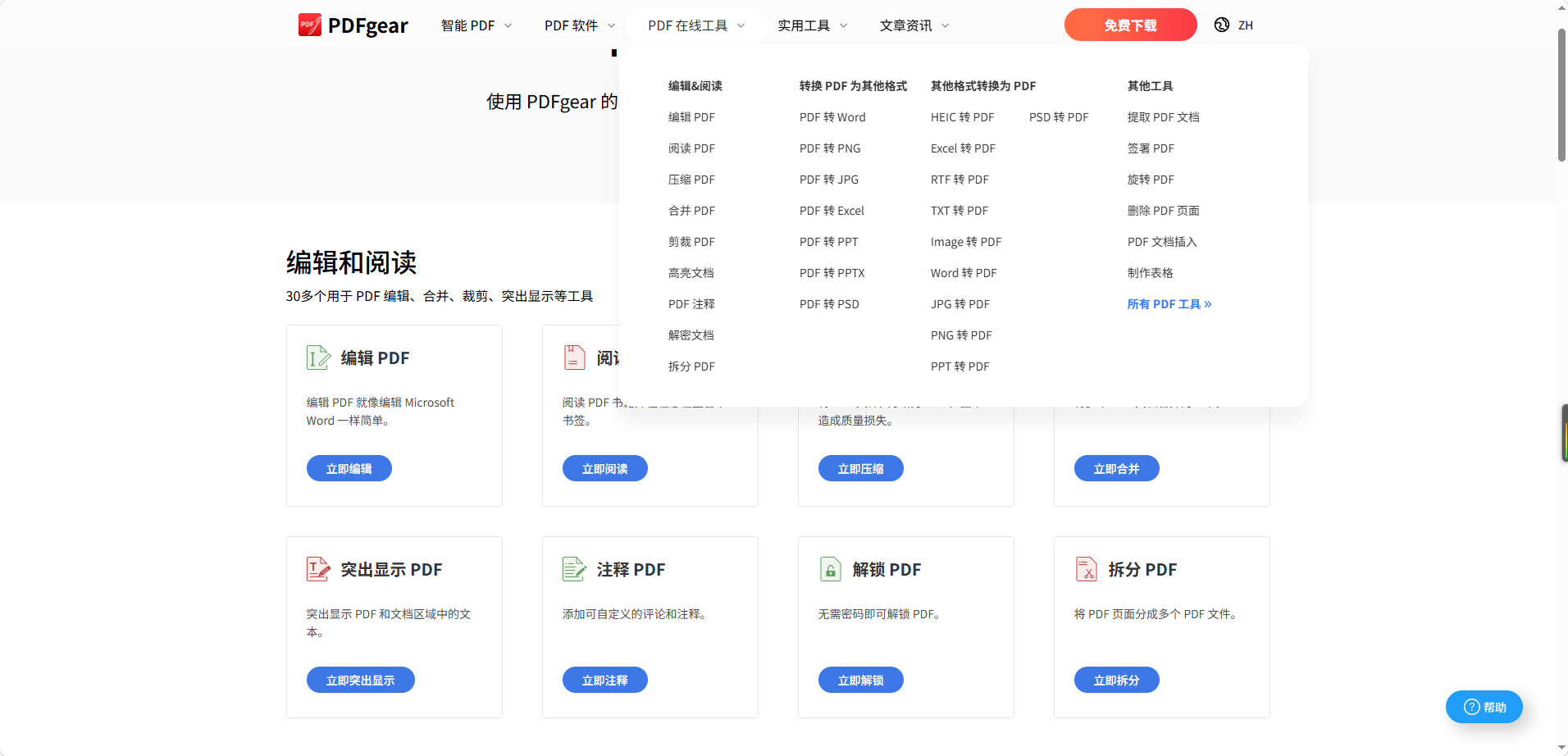This screenshot has height=756, width=1568.
Task: Select 旋转 PDF tool
Action: coord(1151,180)
